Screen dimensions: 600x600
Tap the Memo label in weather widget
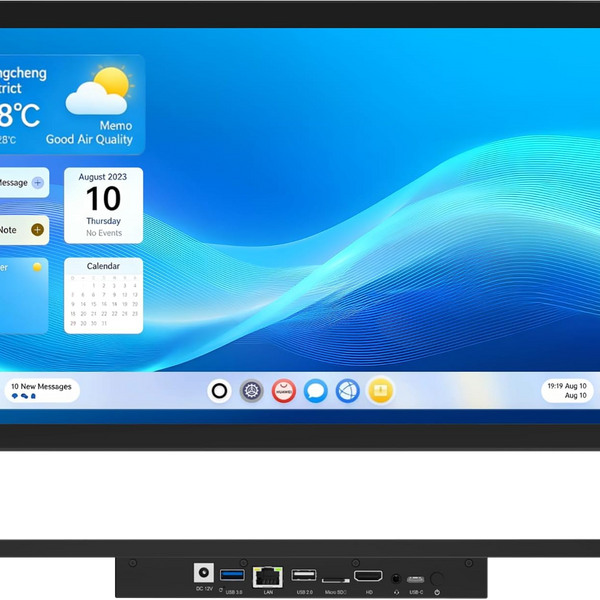[x=116, y=126]
